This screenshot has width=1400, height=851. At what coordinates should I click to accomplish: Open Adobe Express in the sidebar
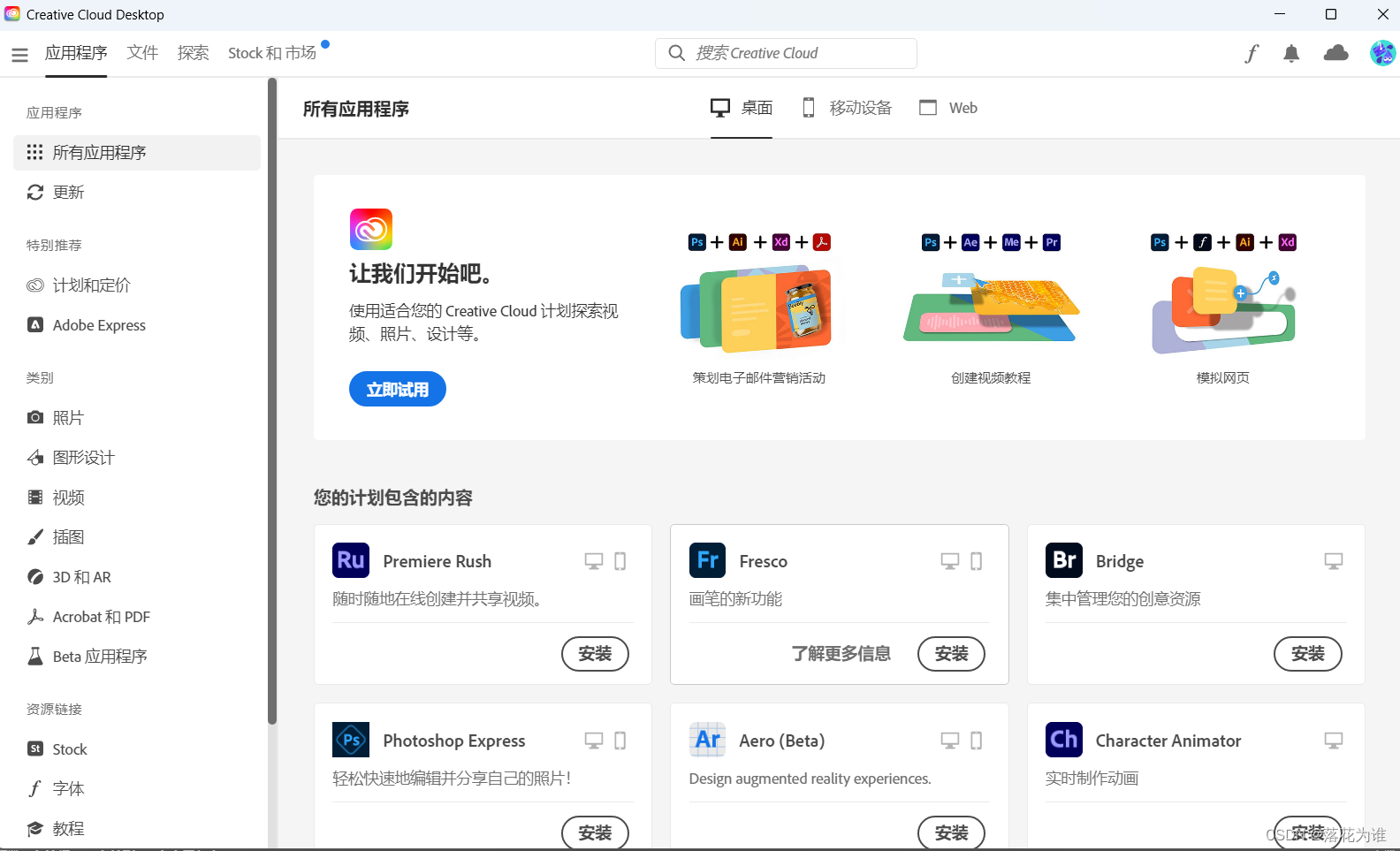137,325
